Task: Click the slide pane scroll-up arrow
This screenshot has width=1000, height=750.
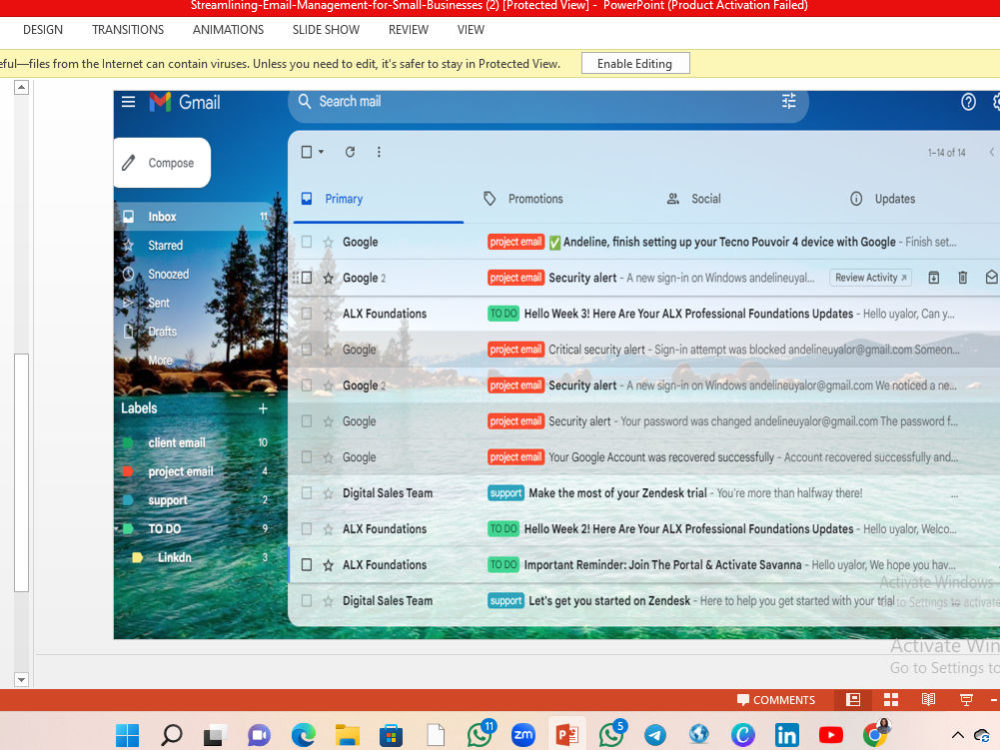Action: (x=21, y=87)
